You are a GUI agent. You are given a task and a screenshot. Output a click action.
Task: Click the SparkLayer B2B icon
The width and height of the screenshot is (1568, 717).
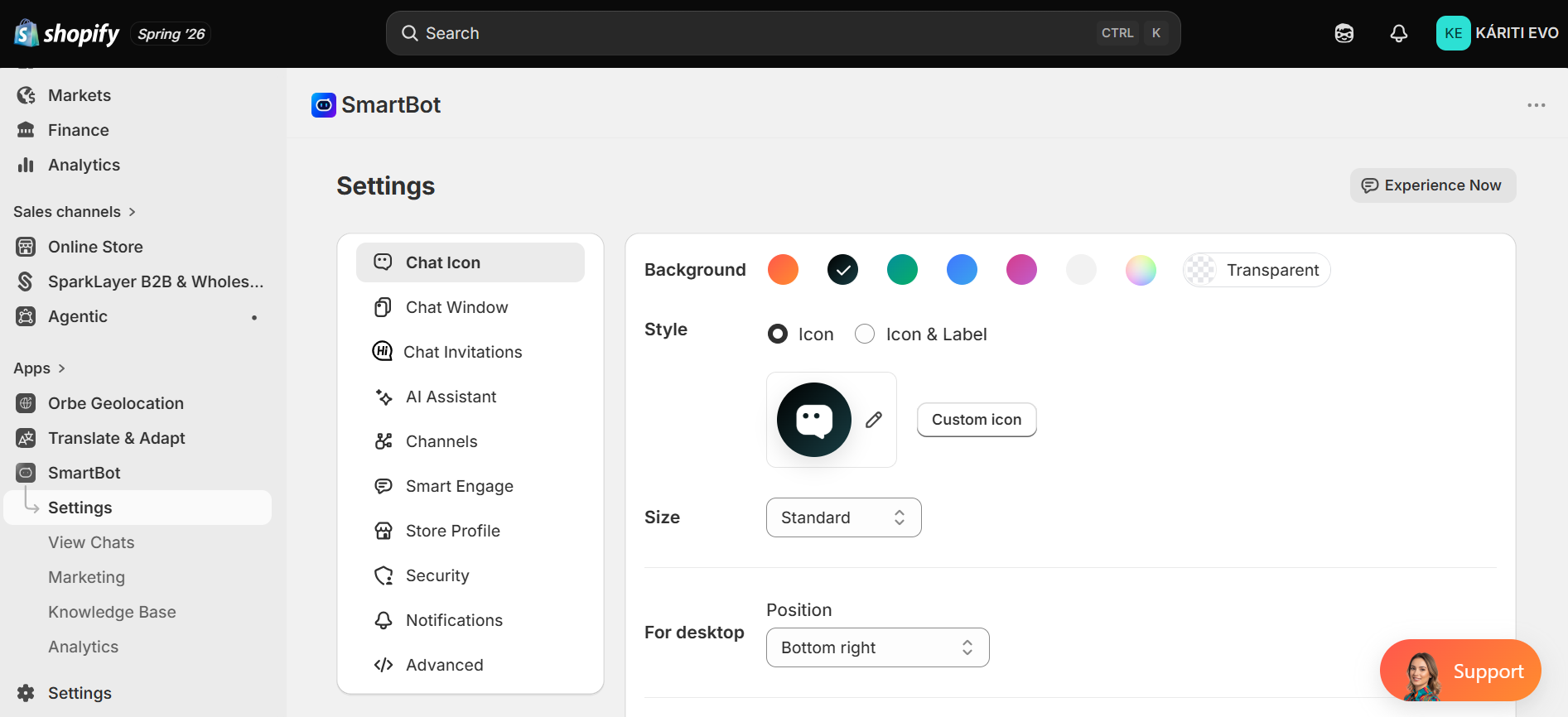27,282
